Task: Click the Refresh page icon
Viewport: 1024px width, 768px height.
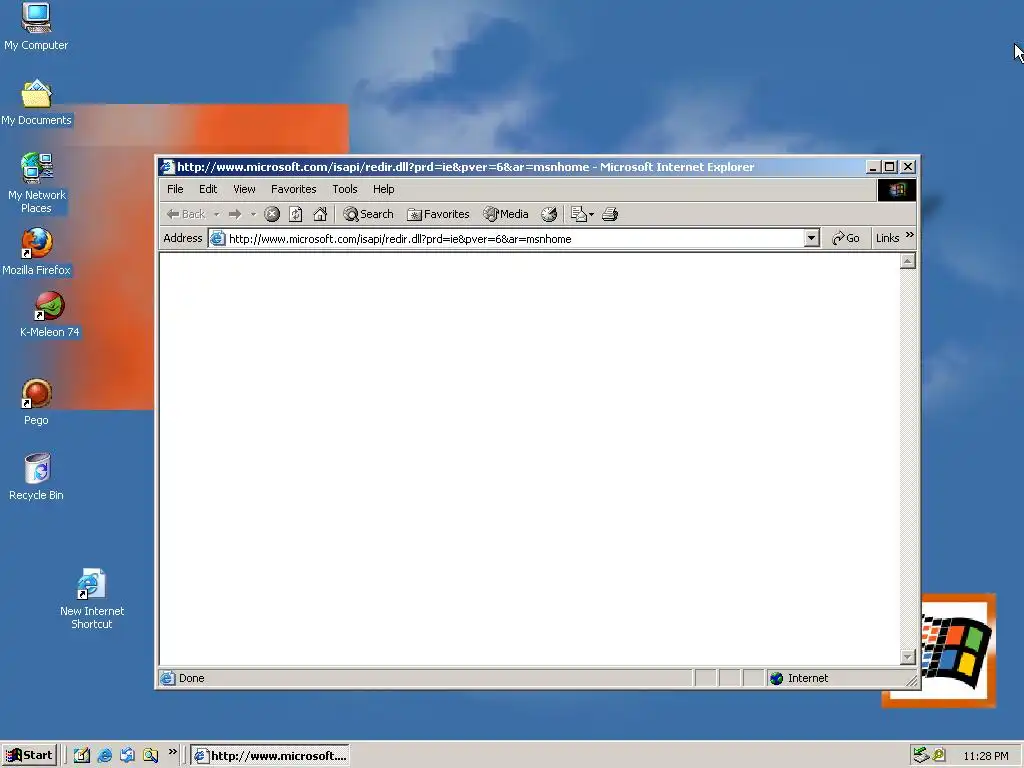Action: click(296, 214)
